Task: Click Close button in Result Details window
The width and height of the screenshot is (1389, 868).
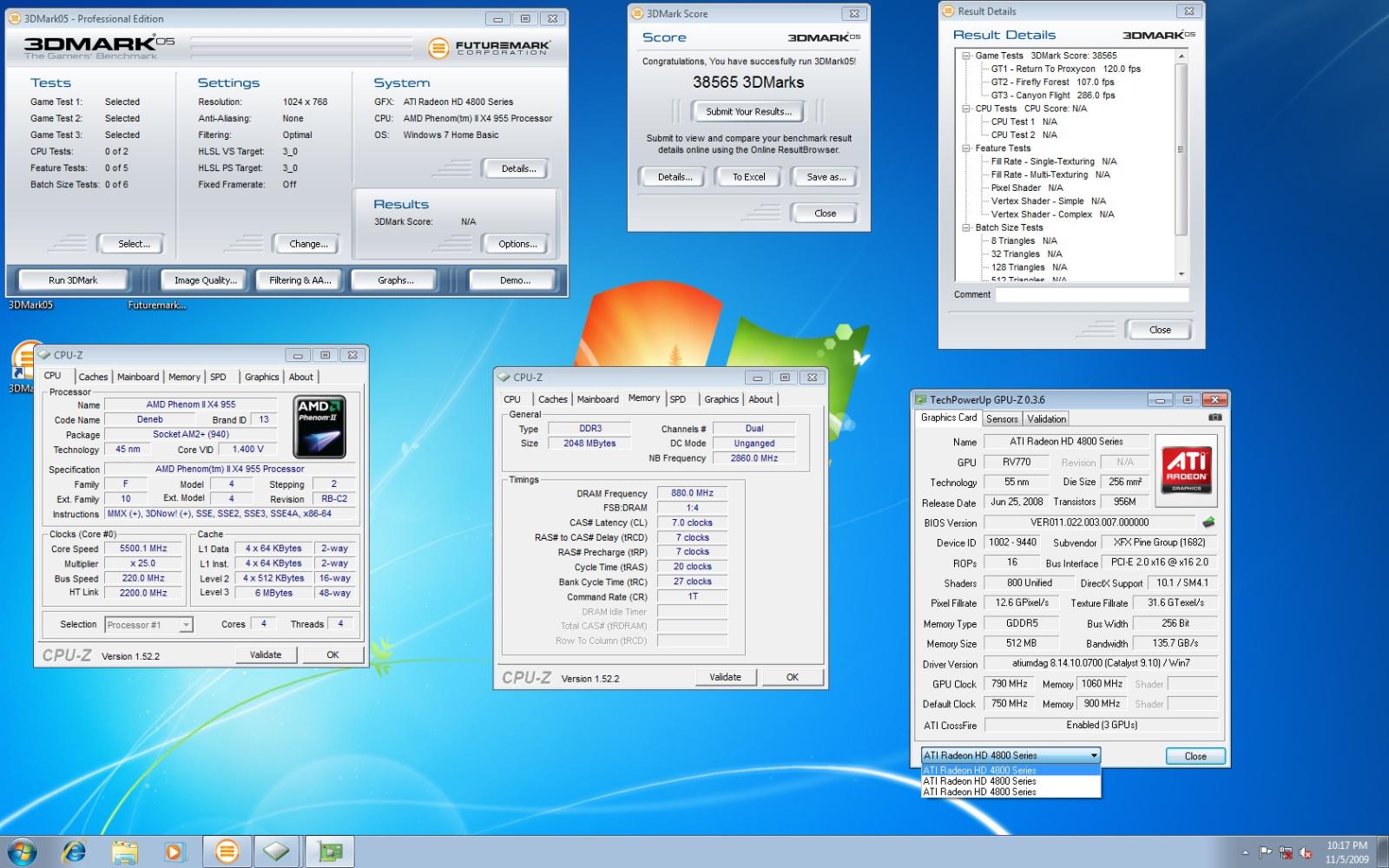Action: point(1160,330)
